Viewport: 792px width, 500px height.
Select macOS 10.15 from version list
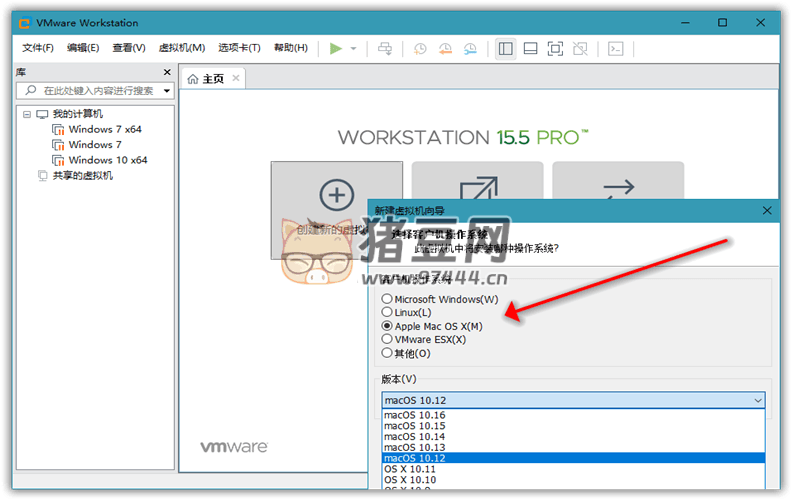[415, 426]
